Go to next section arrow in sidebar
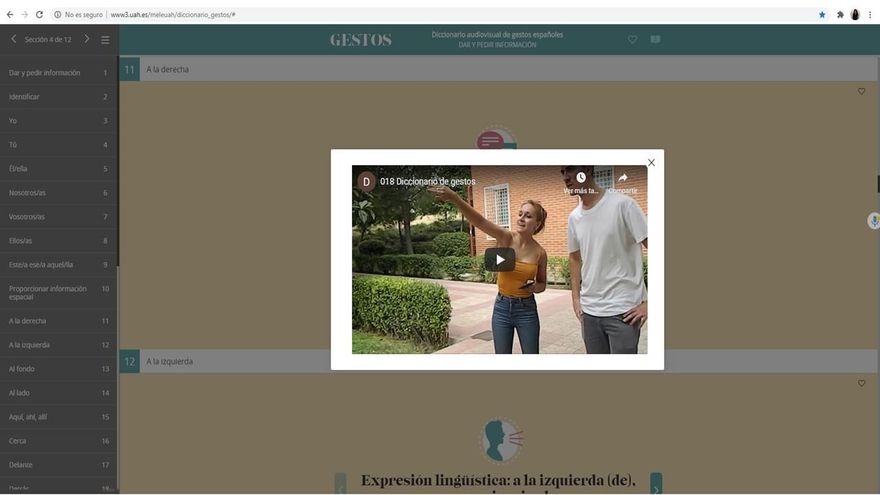The height and width of the screenshot is (495, 880). [x=87, y=39]
